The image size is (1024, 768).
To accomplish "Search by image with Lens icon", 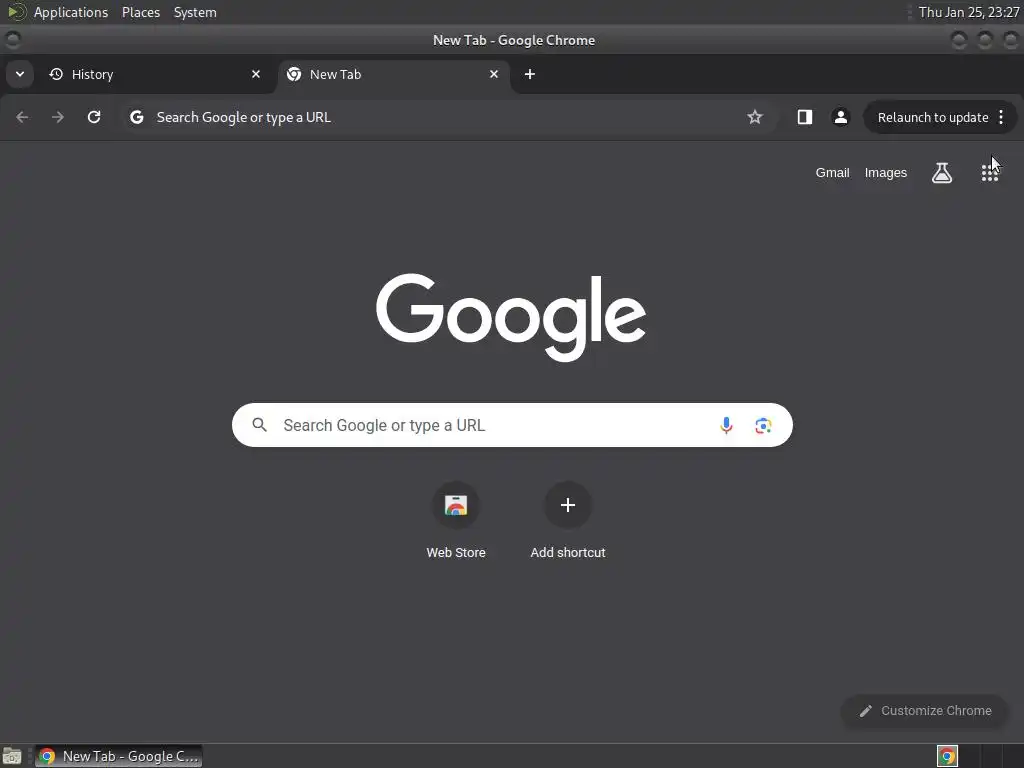I will (763, 426).
